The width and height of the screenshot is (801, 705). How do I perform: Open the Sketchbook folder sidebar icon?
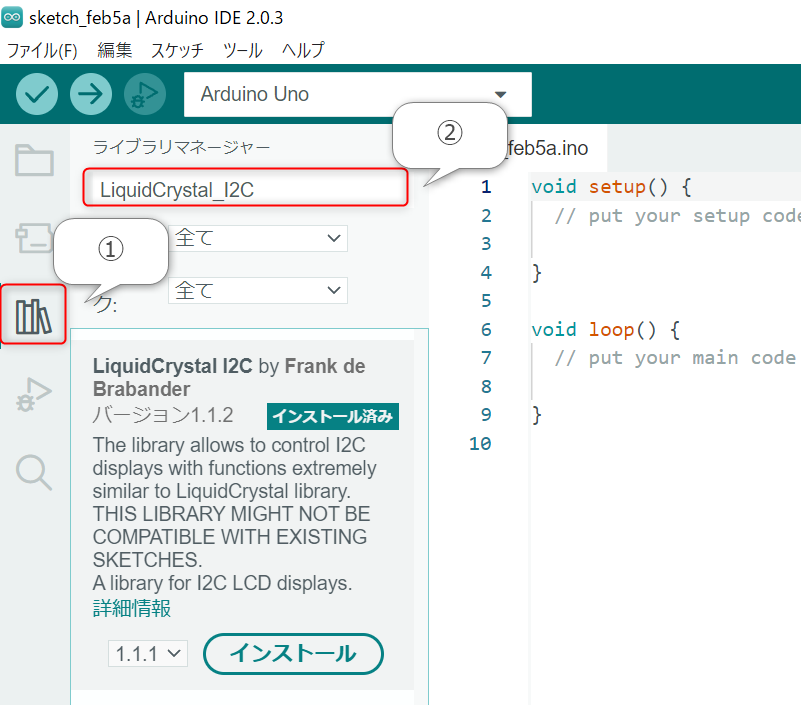(x=34, y=160)
